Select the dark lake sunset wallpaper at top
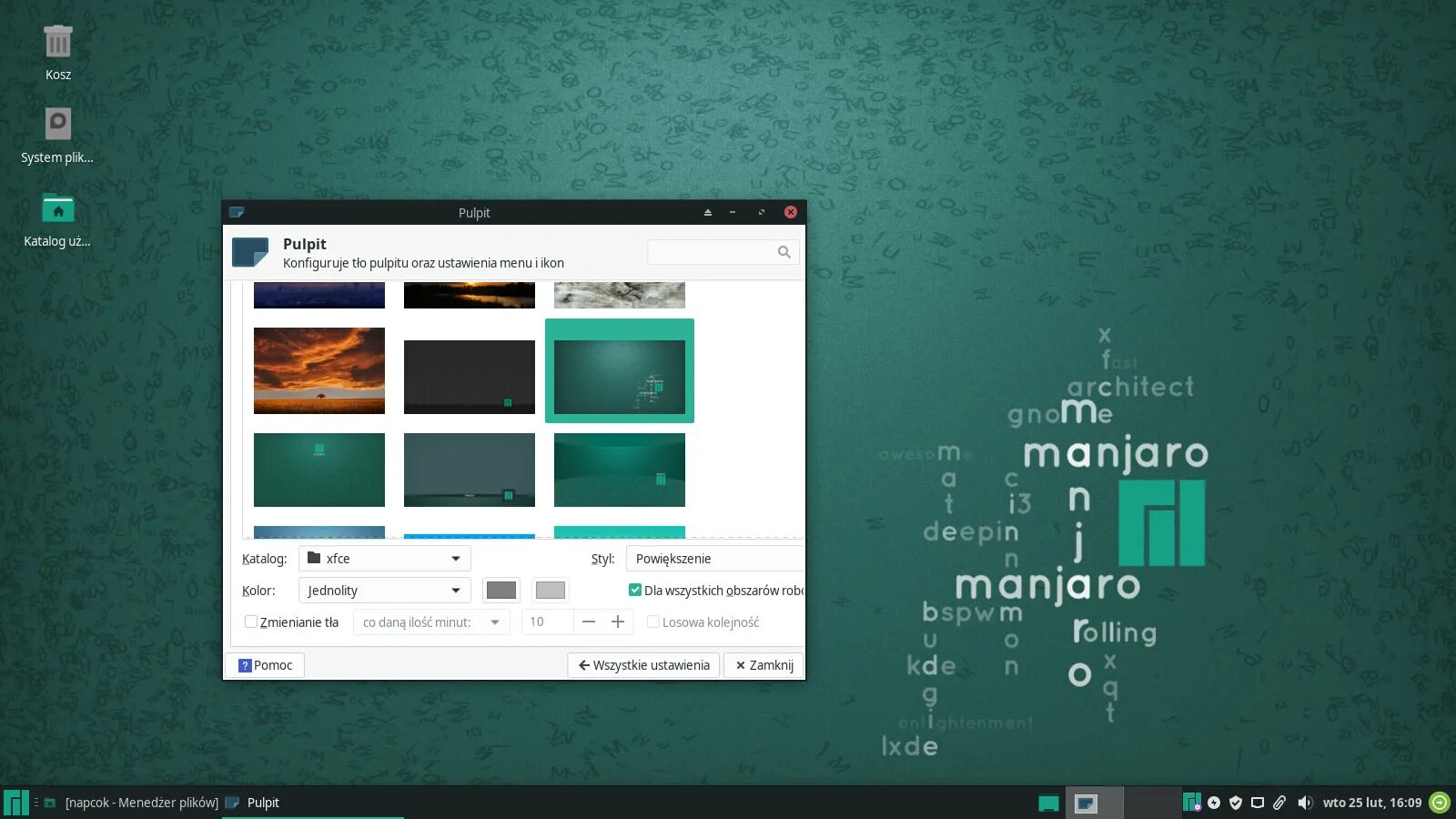This screenshot has width=1456, height=819. point(470,295)
